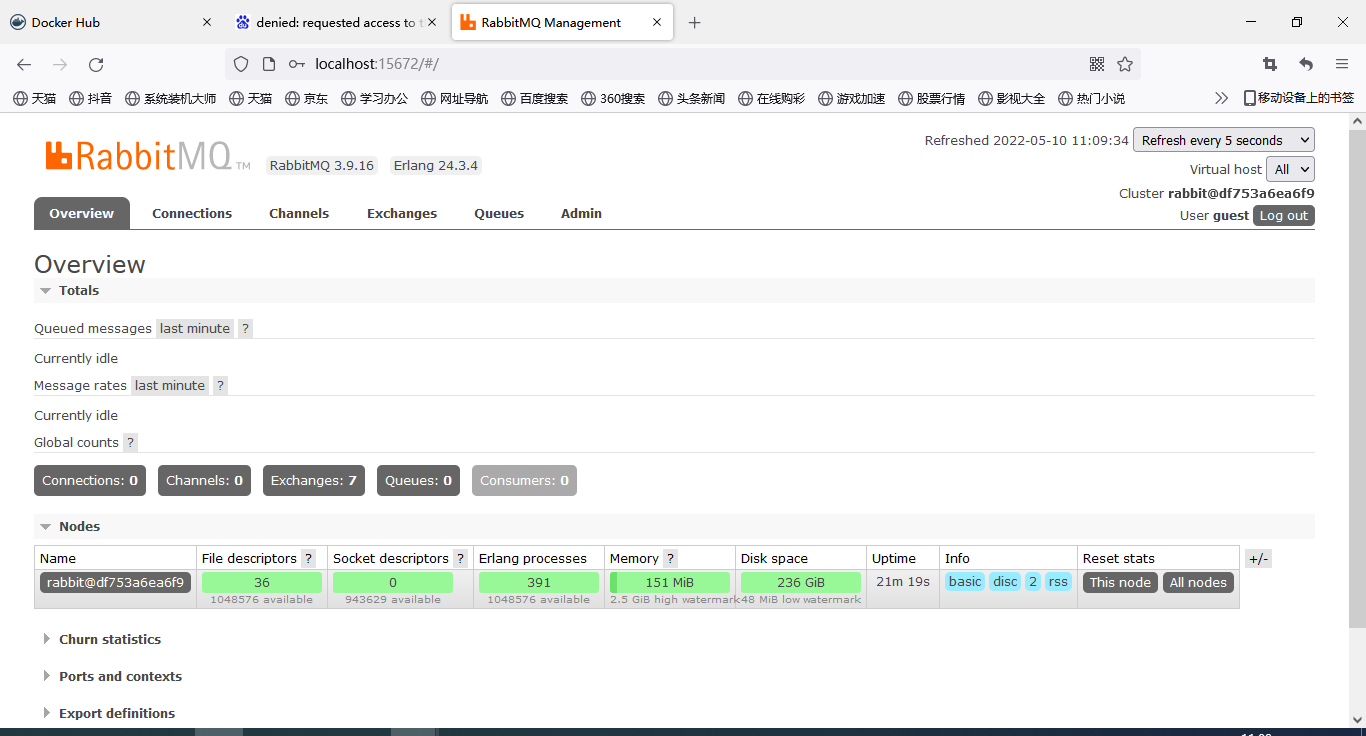
Task: Click the basic info tag
Action: [x=965, y=581]
